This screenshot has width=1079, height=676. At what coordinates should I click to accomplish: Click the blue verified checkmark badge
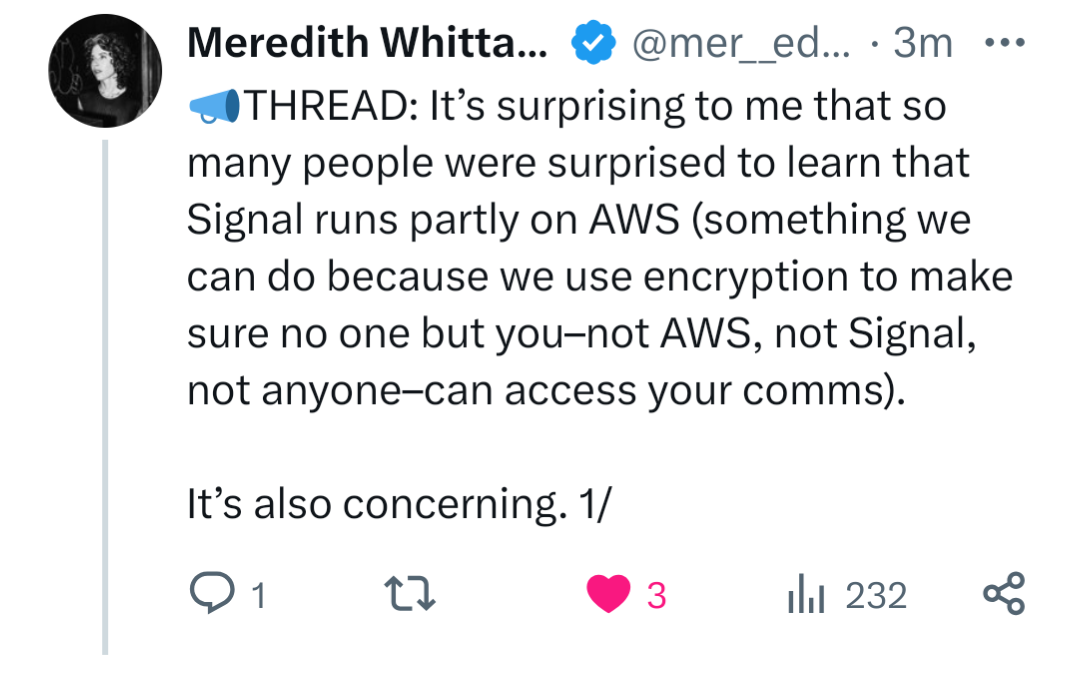tap(590, 44)
